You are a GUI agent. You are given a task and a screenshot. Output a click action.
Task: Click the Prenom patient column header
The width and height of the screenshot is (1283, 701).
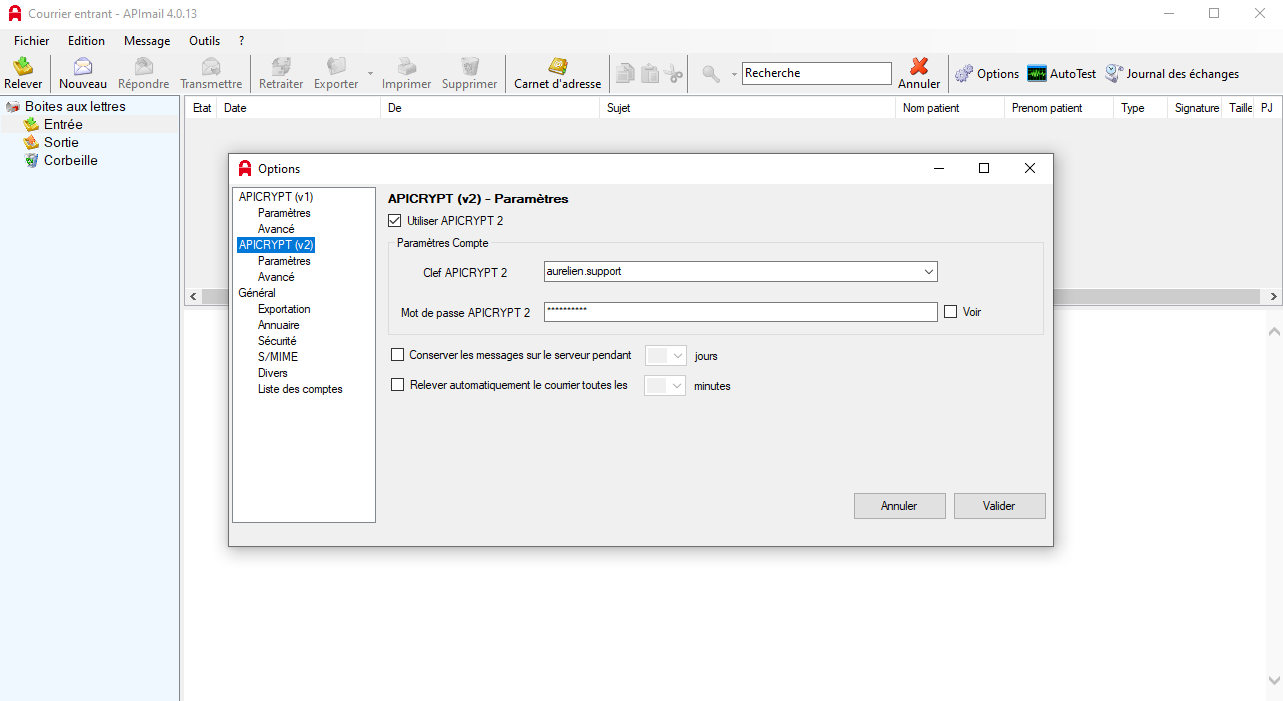pyautogui.click(x=1059, y=108)
